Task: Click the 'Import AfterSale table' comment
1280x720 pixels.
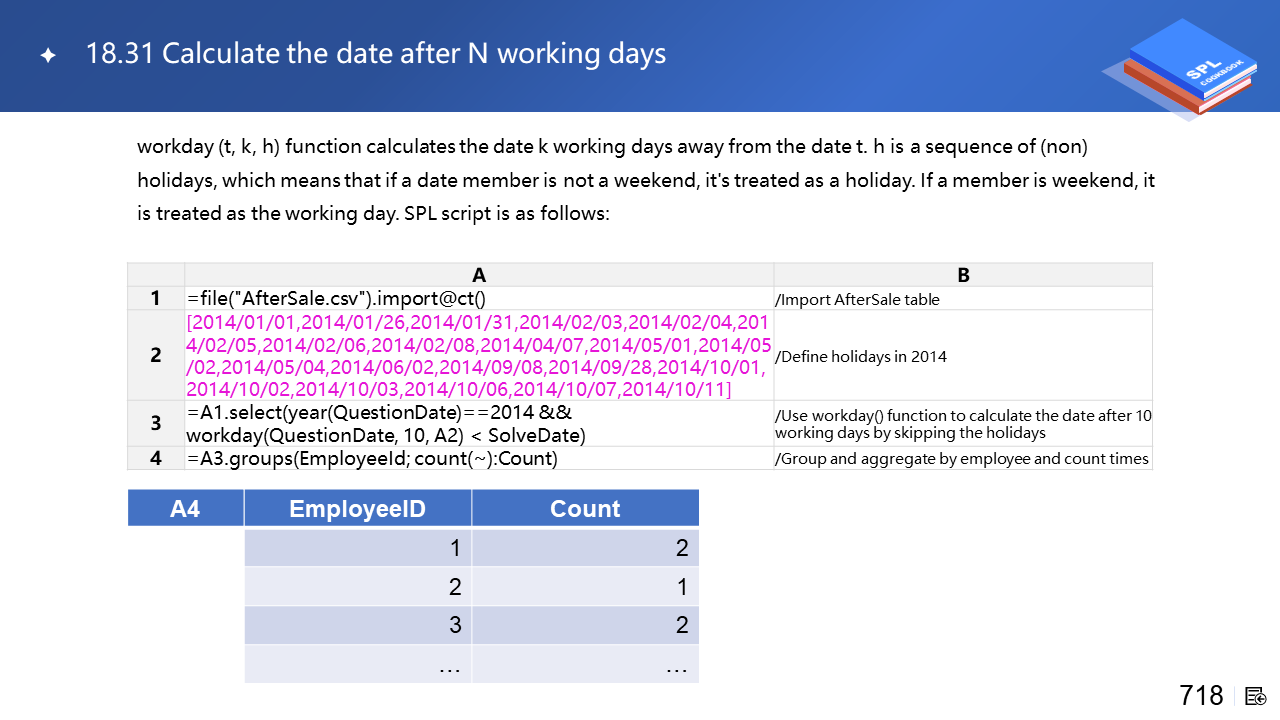Action: [x=857, y=299]
